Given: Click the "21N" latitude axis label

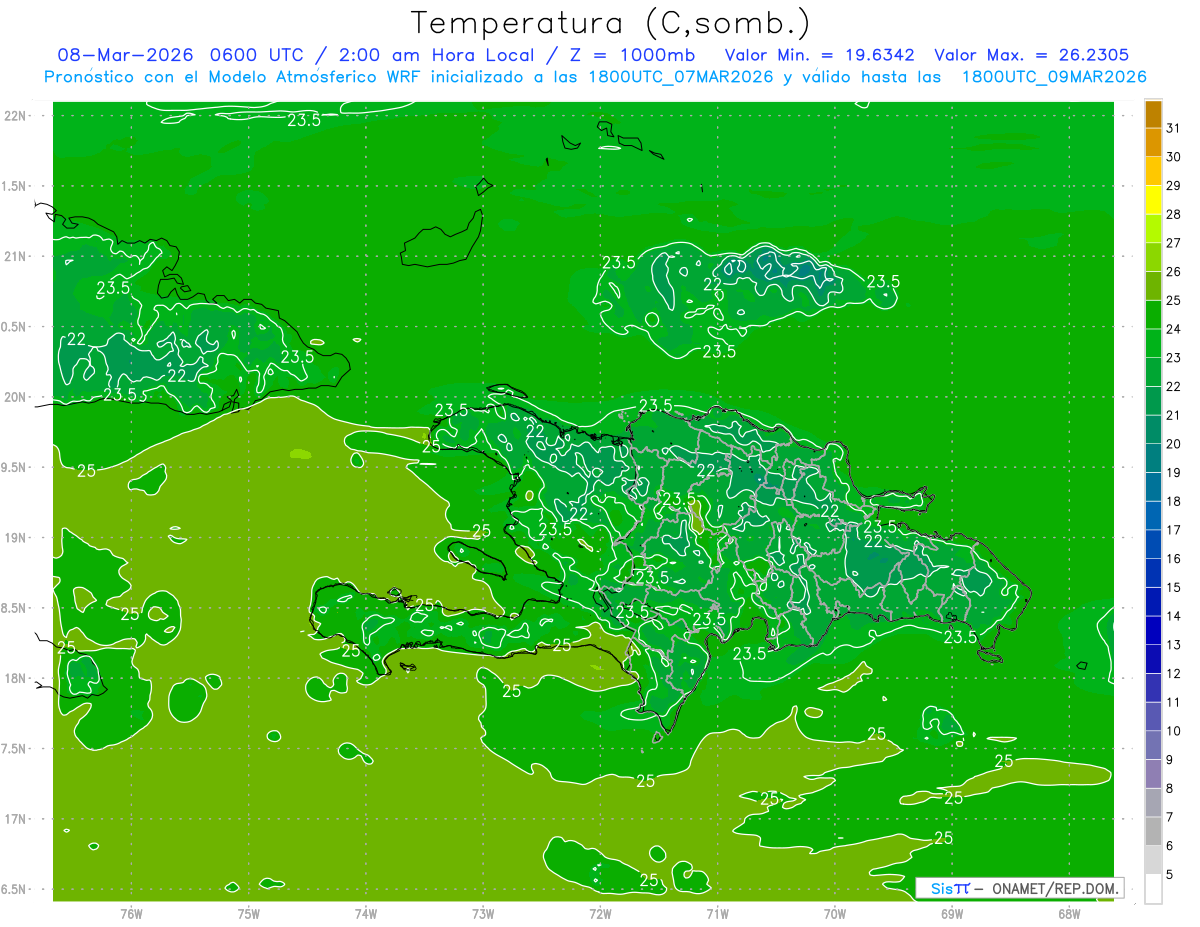Looking at the screenshot, I should coord(17,256).
